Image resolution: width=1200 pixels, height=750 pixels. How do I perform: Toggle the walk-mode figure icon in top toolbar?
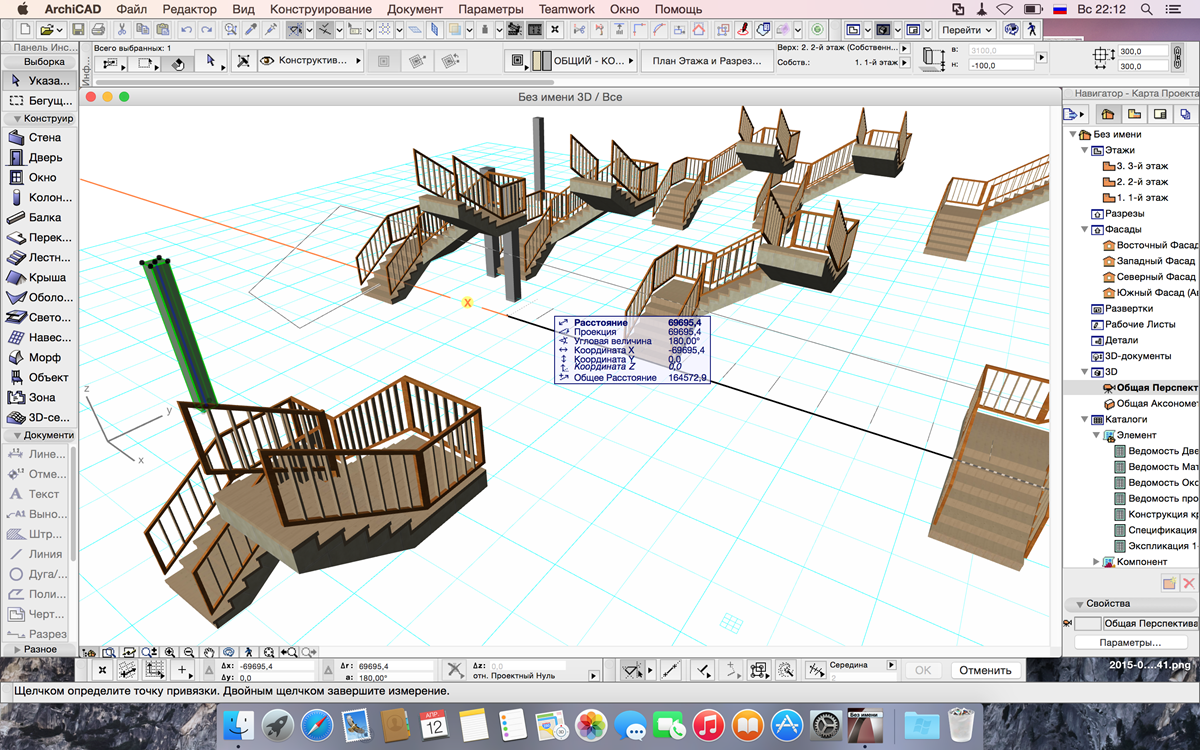(x=1033, y=30)
